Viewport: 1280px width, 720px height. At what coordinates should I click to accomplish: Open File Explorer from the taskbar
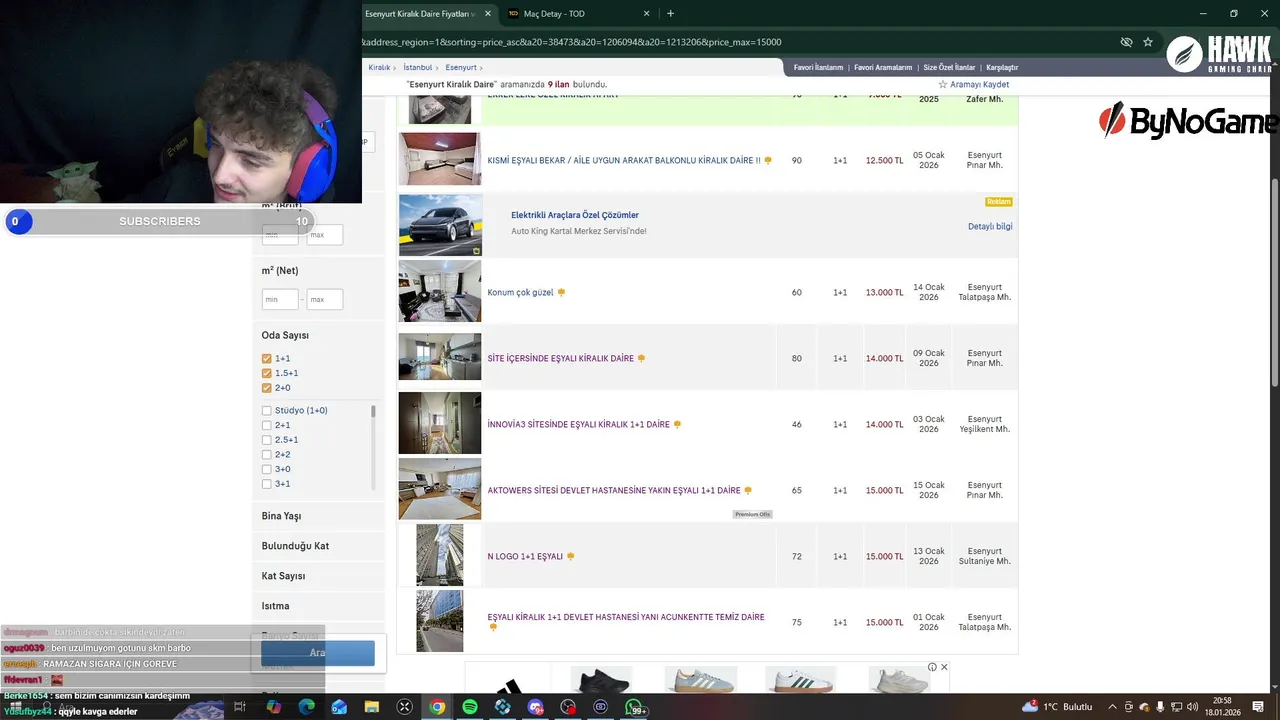[x=372, y=707]
